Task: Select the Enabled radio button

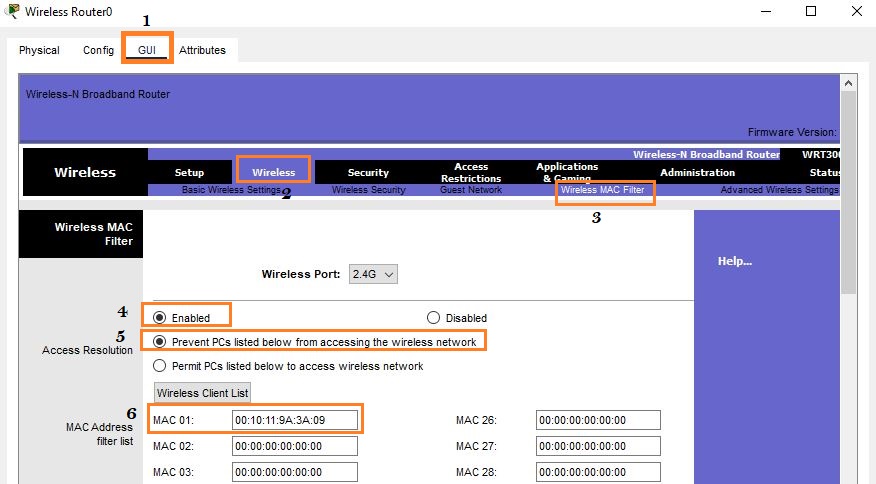Action: pyautogui.click(x=160, y=318)
